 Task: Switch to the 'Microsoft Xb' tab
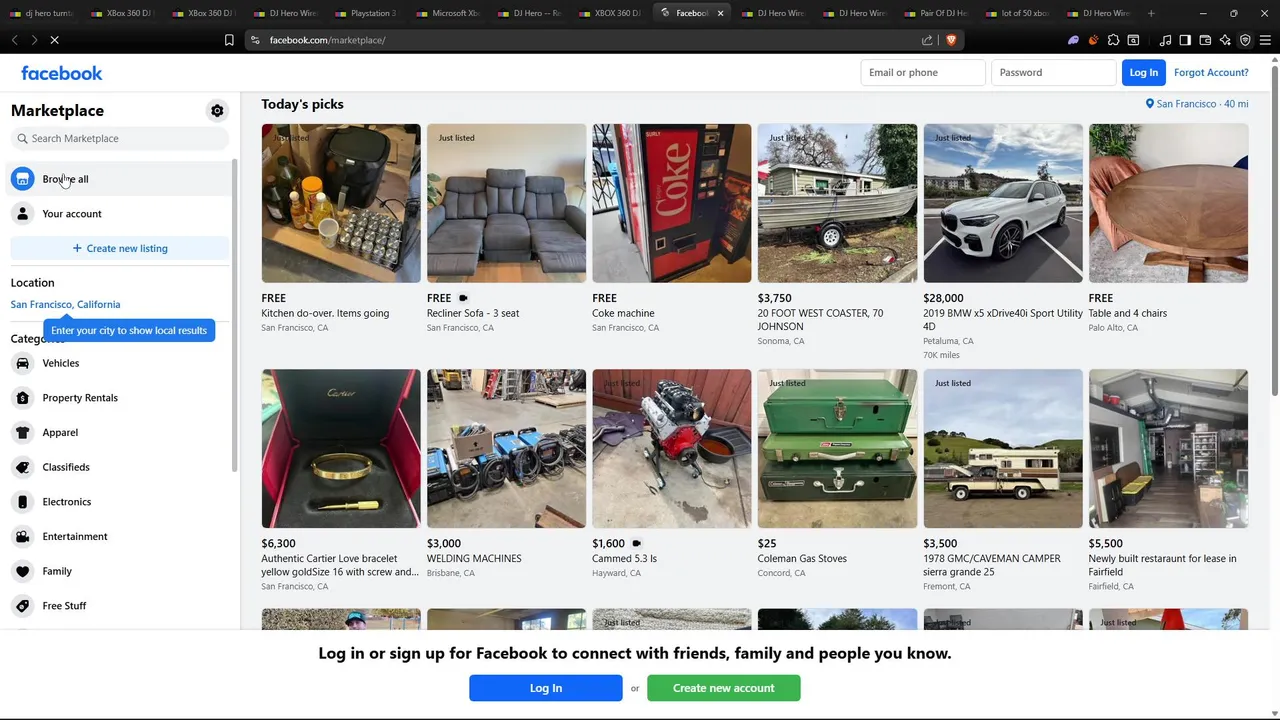(x=447, y=13)
